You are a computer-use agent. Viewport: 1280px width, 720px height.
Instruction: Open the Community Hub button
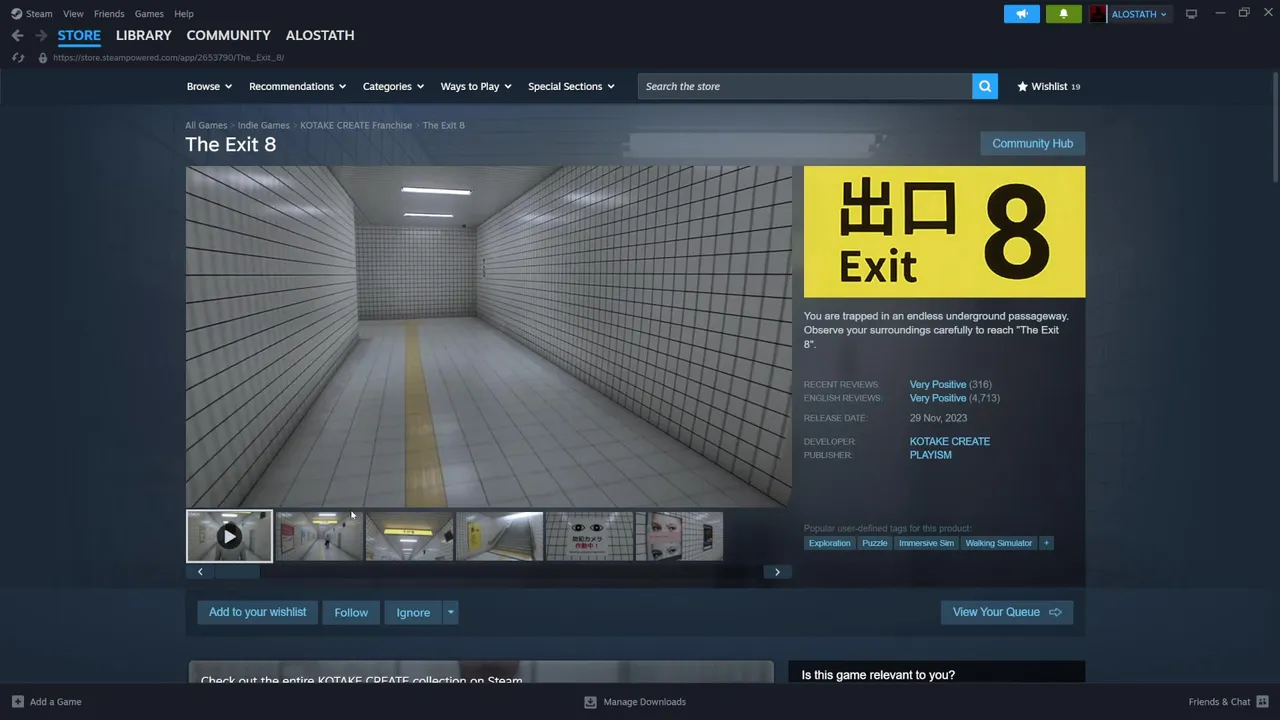(x=1032, y=143)
